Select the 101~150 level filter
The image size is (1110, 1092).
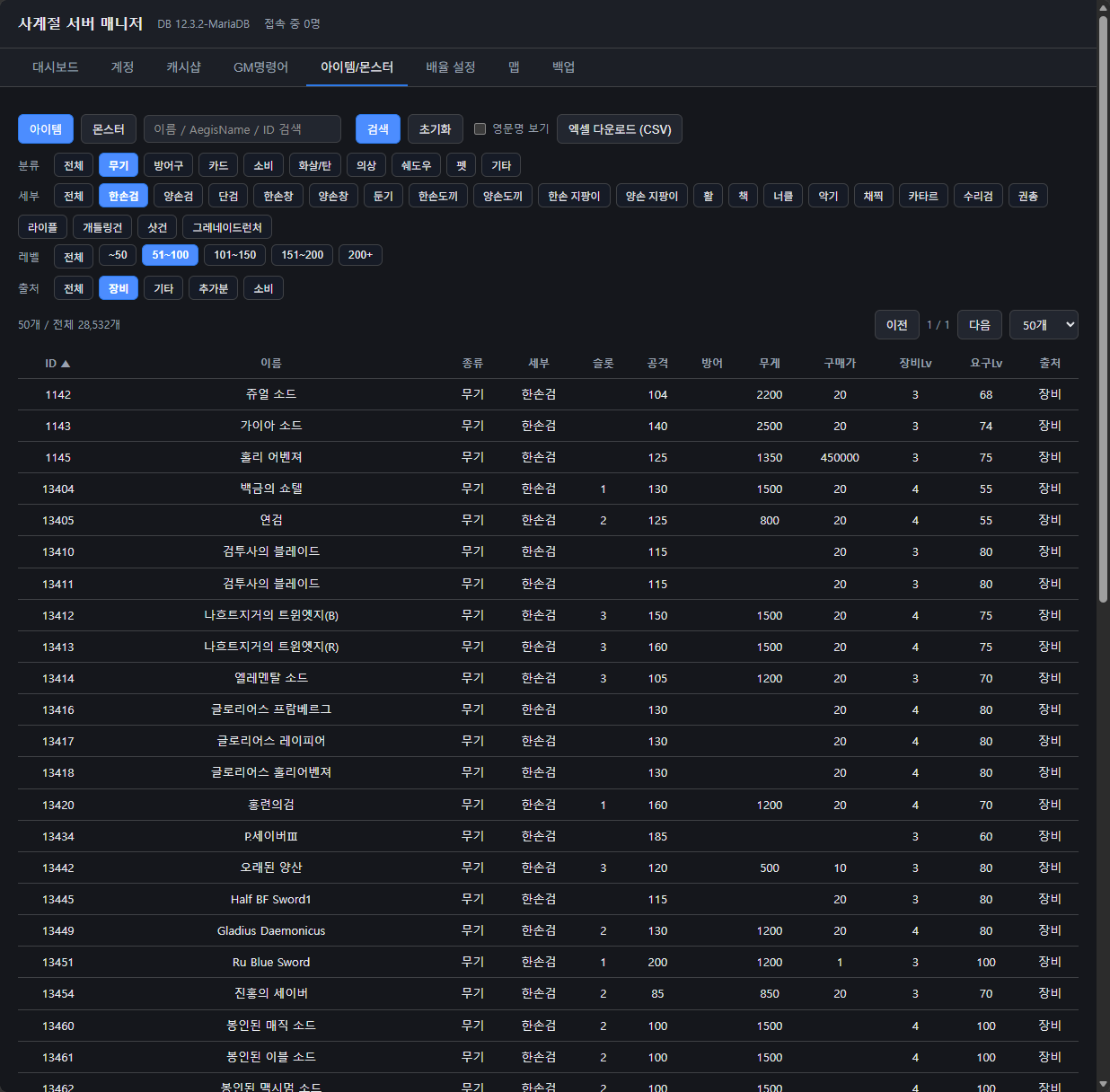234,255
